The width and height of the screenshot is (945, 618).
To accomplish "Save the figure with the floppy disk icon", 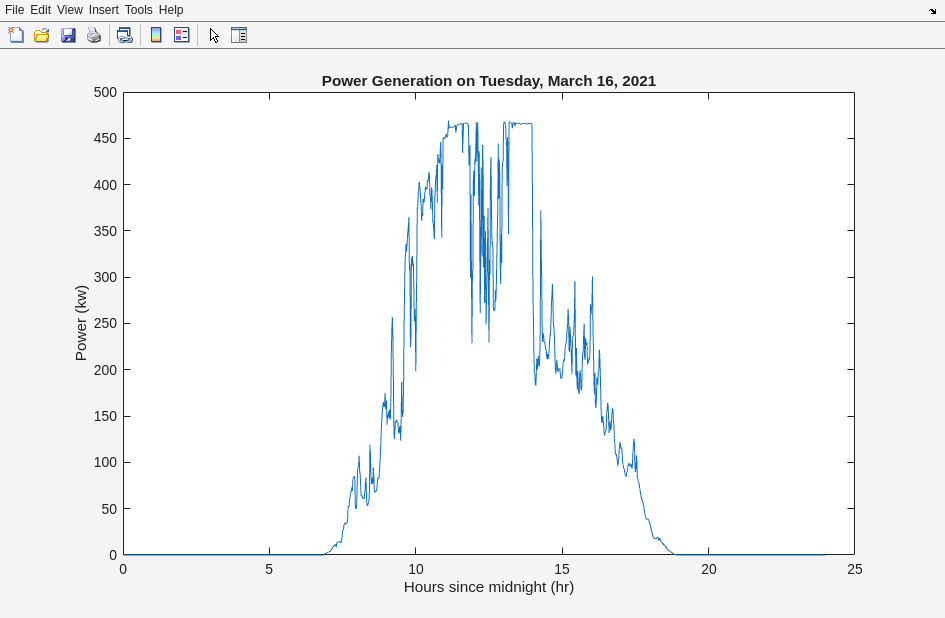I will (68, 35).
